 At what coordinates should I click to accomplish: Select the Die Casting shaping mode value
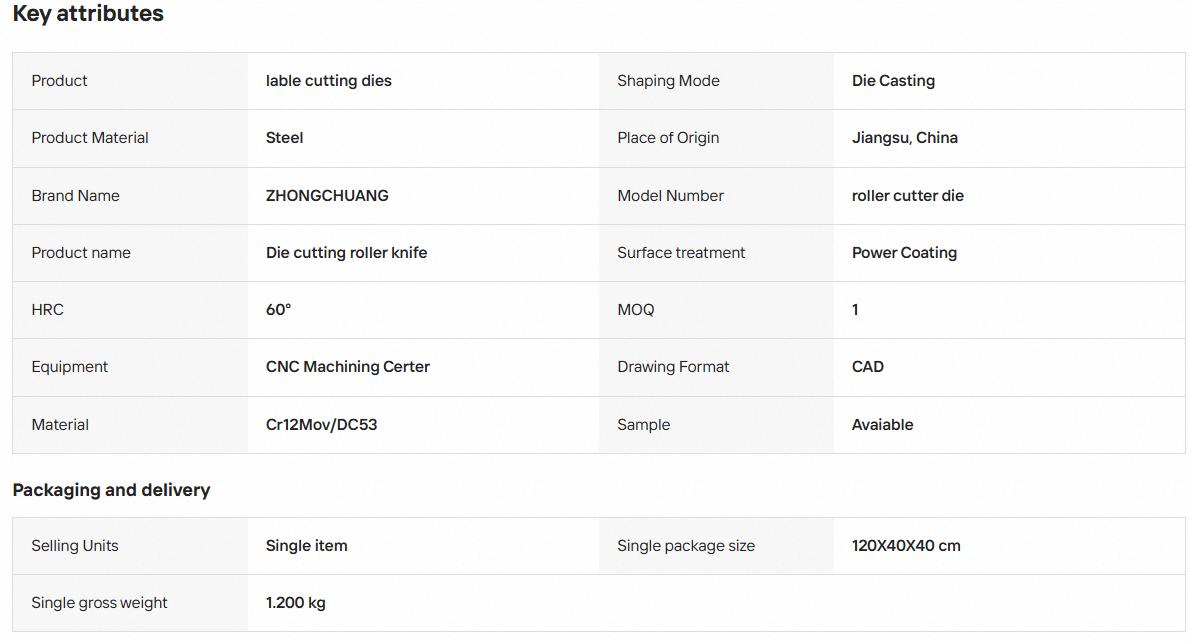pos(893,80)
